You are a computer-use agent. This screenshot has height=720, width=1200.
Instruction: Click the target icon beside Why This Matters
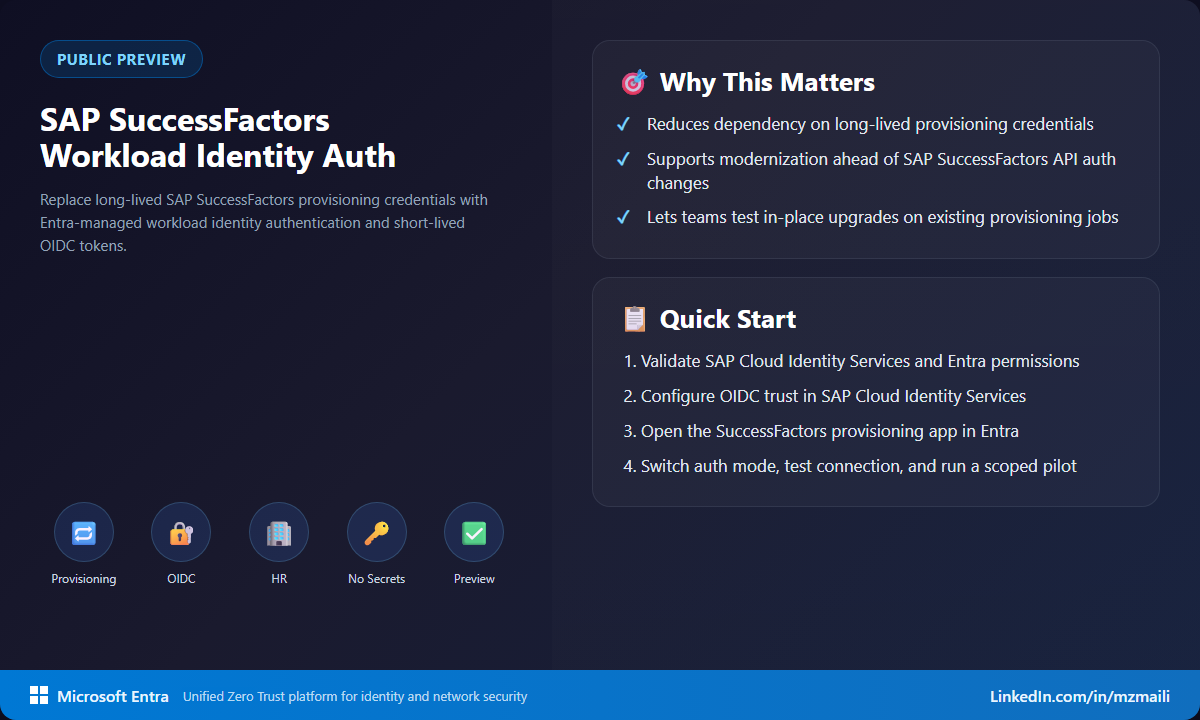634,82
